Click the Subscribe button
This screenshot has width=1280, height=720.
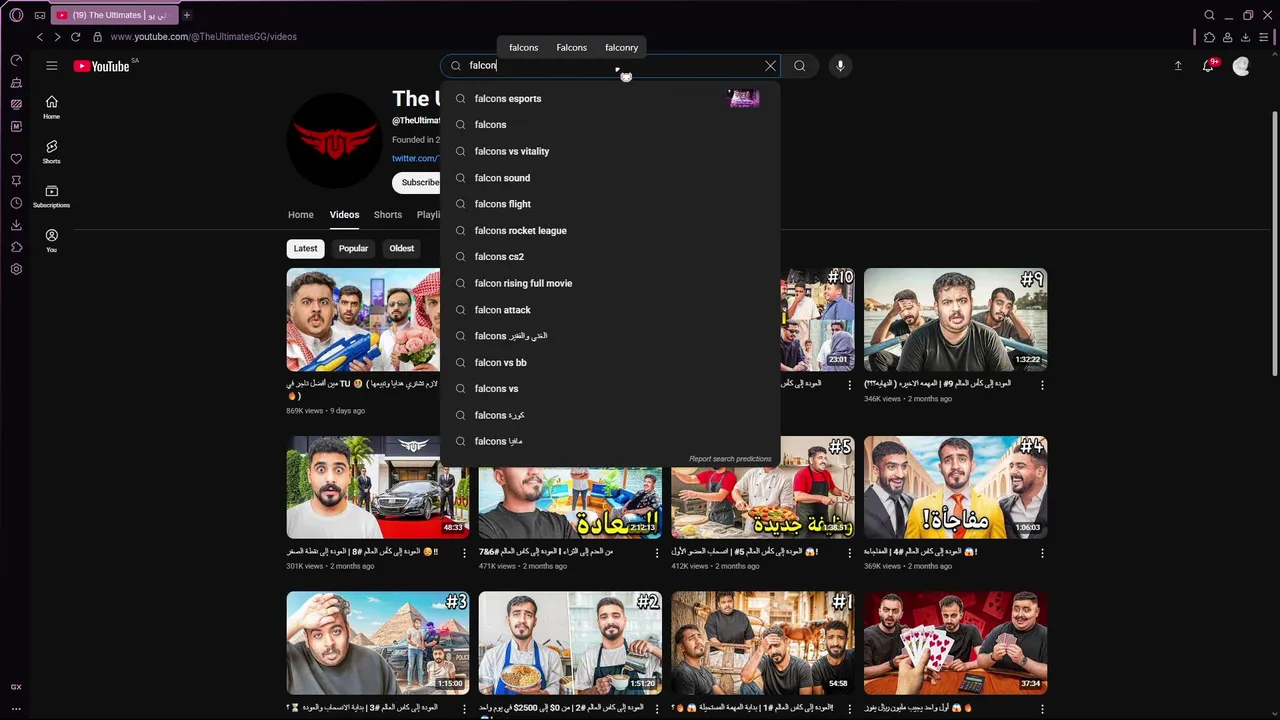pyautogui.click(x=419, y=182)
